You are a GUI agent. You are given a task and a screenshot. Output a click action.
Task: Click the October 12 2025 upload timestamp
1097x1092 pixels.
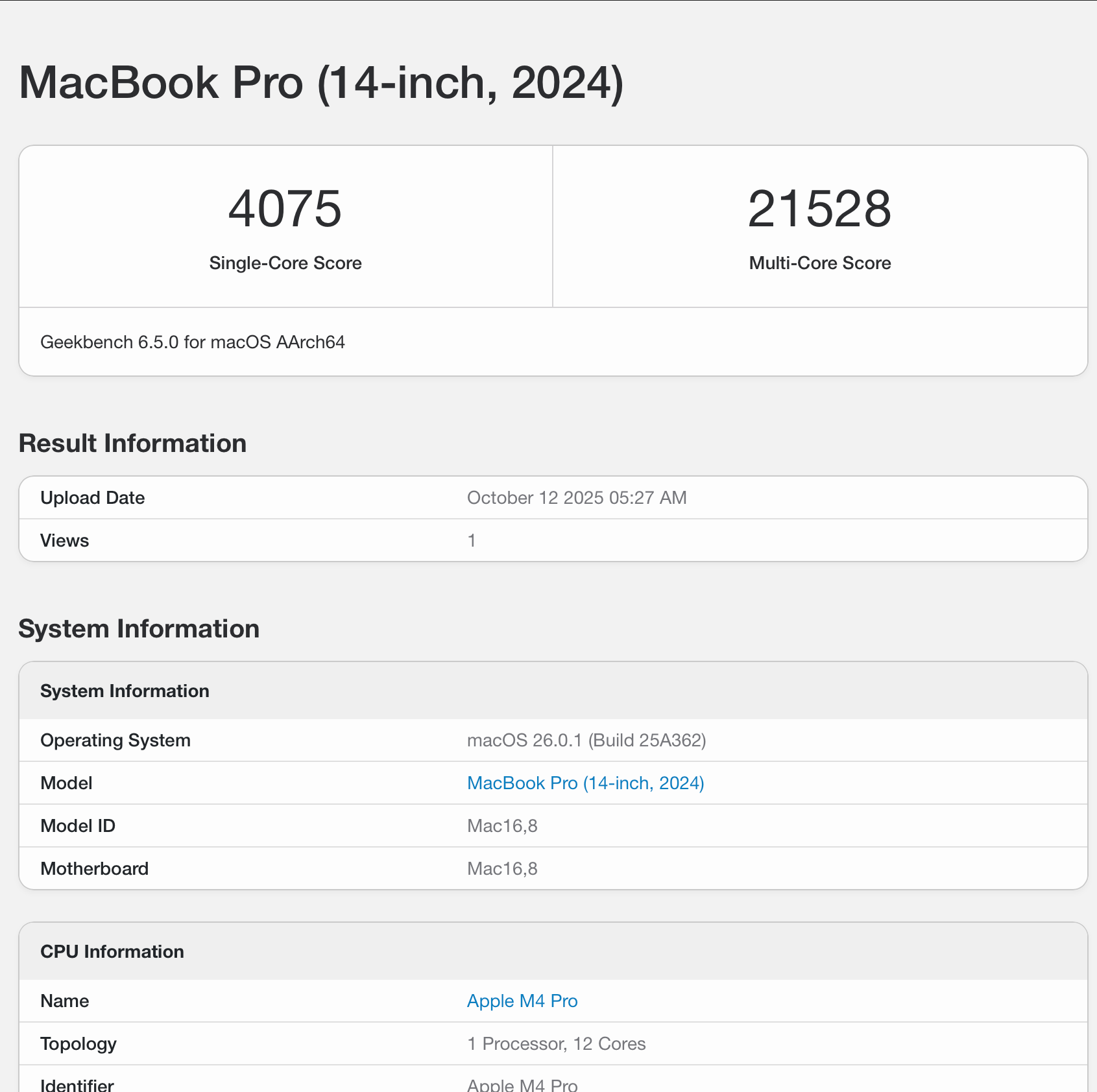[x=576, y=497]
